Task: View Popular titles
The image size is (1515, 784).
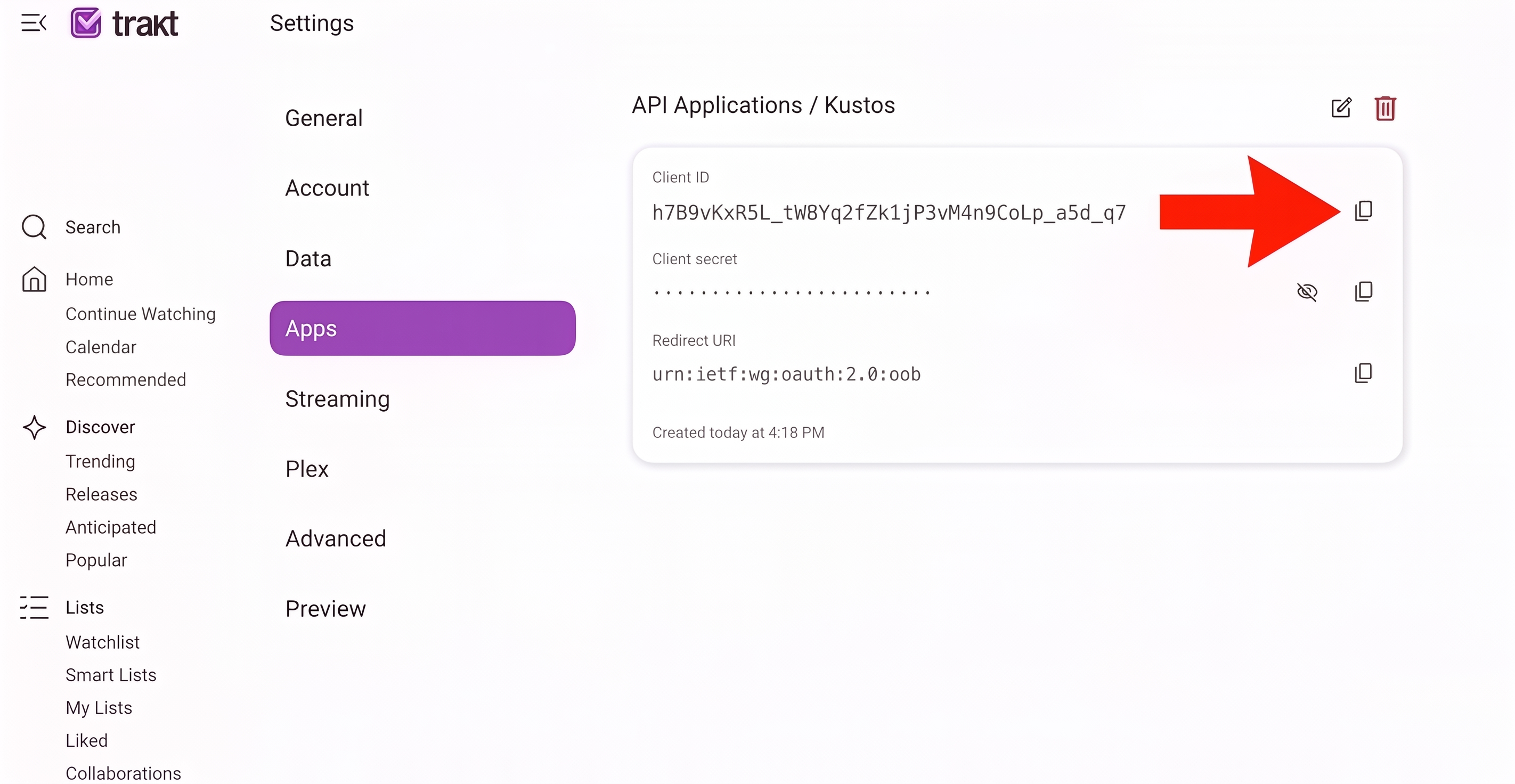Action: (96, 560)
